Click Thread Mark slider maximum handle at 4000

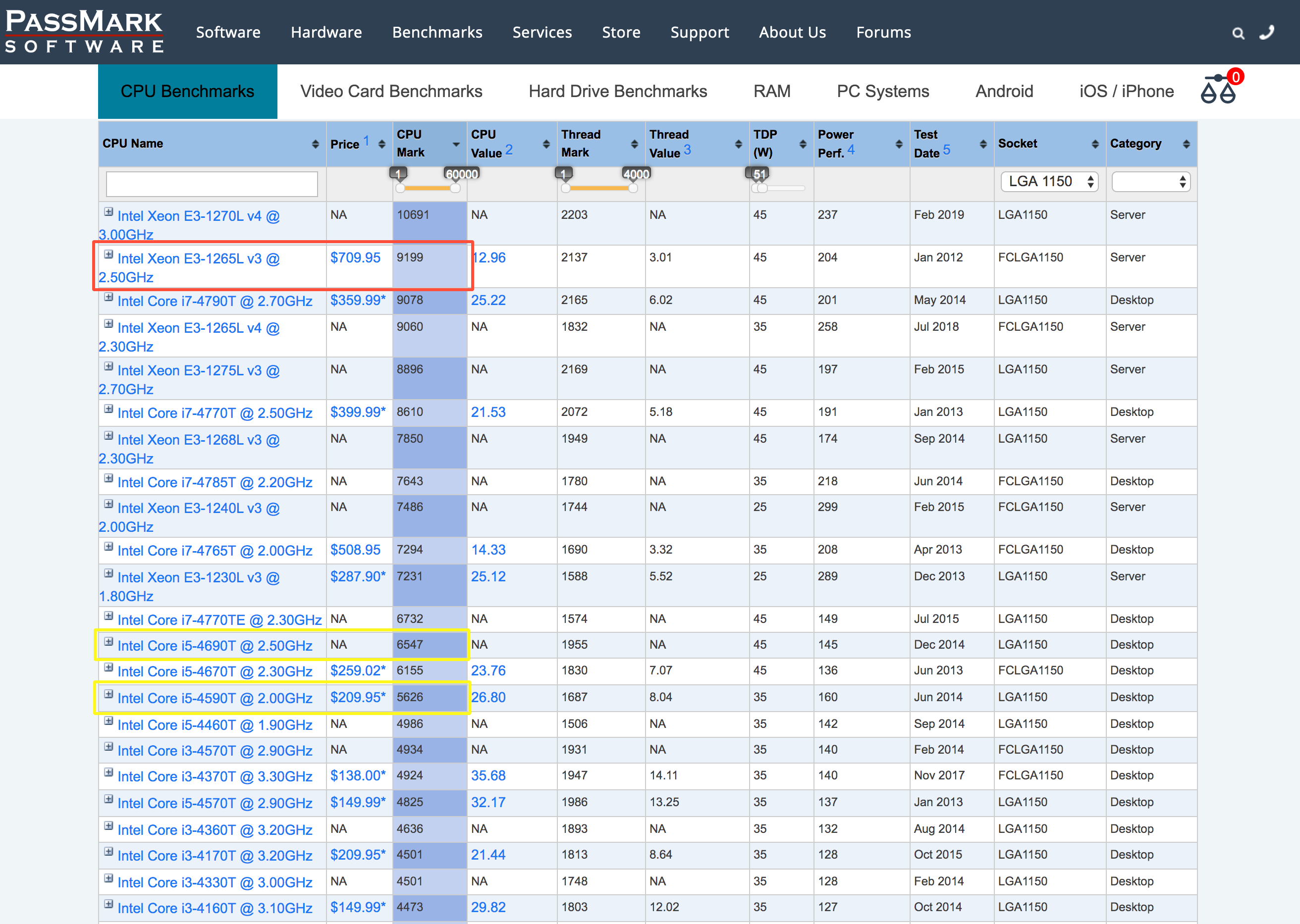(633, 188)
